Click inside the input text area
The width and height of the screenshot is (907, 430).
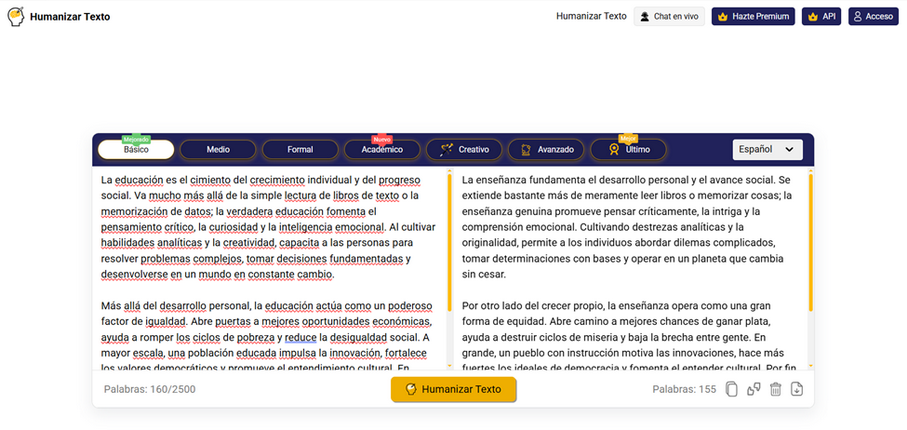click(x=270, y=269)
